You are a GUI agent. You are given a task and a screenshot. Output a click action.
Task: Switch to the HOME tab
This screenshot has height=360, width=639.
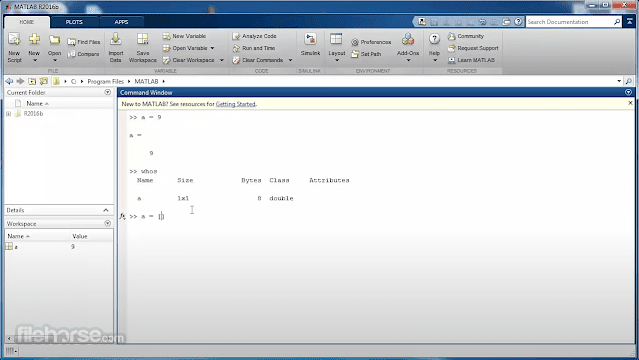click(x=27, y=22)
